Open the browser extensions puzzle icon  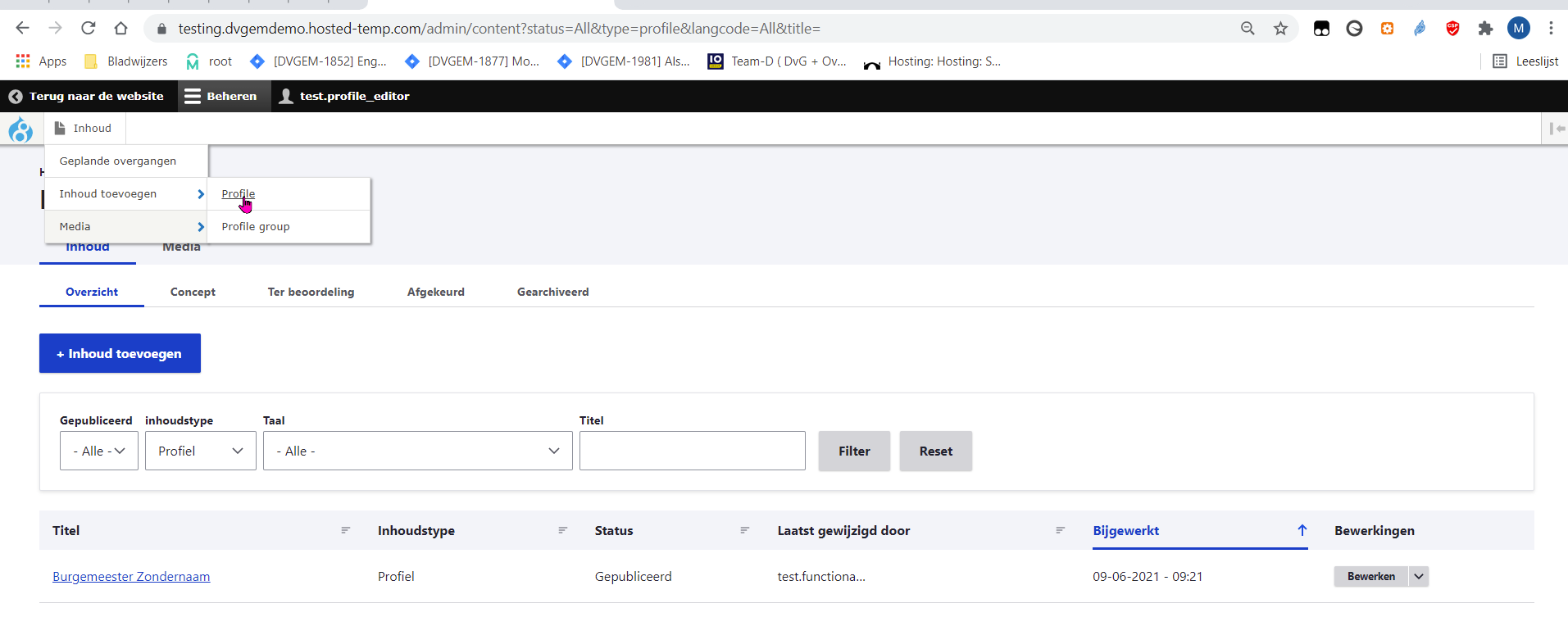pos(1485,29)
